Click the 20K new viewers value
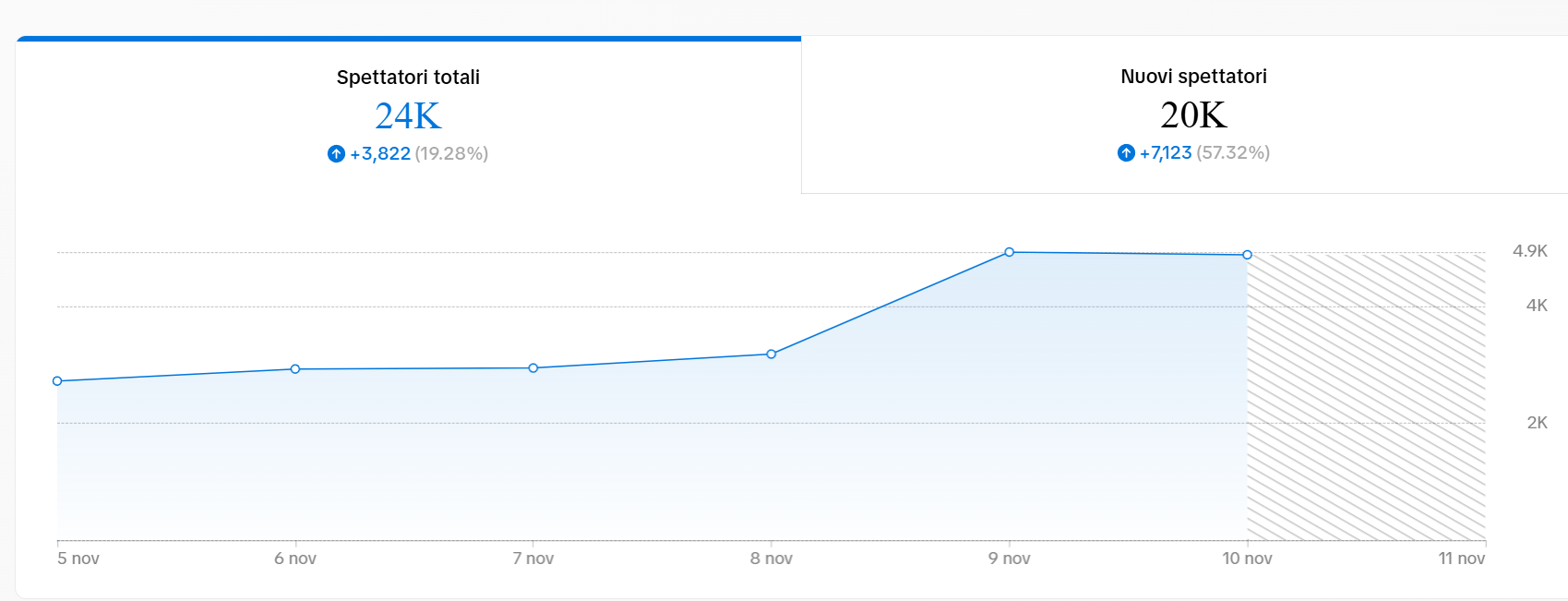1568x601 pixels. click(x=1193, y=115)
